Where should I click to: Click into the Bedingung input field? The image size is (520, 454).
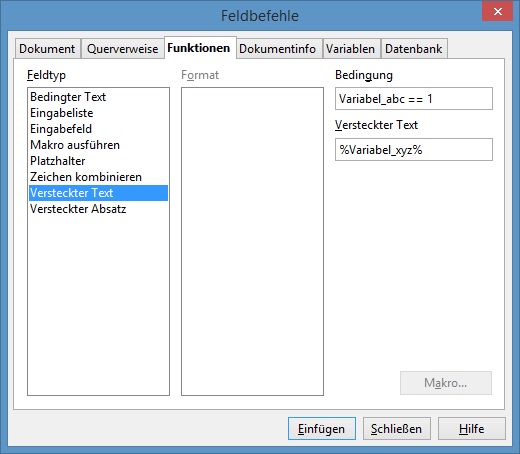(x=414, y=99)
